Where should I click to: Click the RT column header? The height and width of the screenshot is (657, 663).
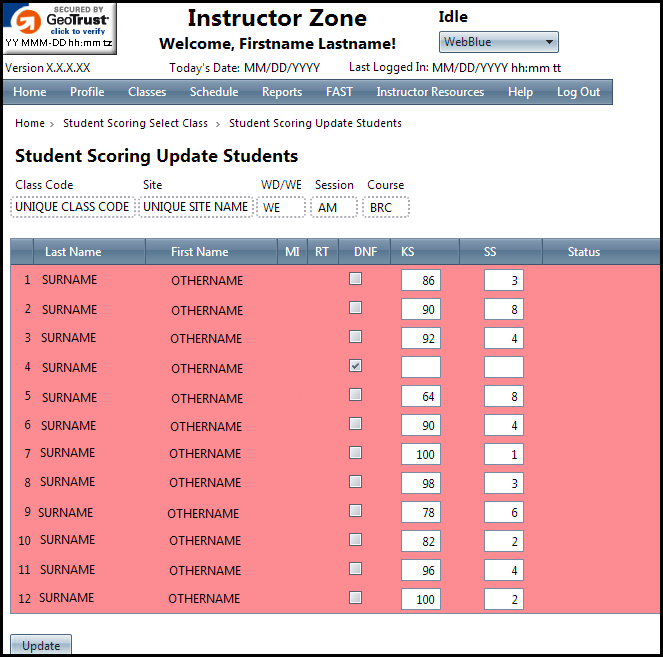click(x=322, y=252)
